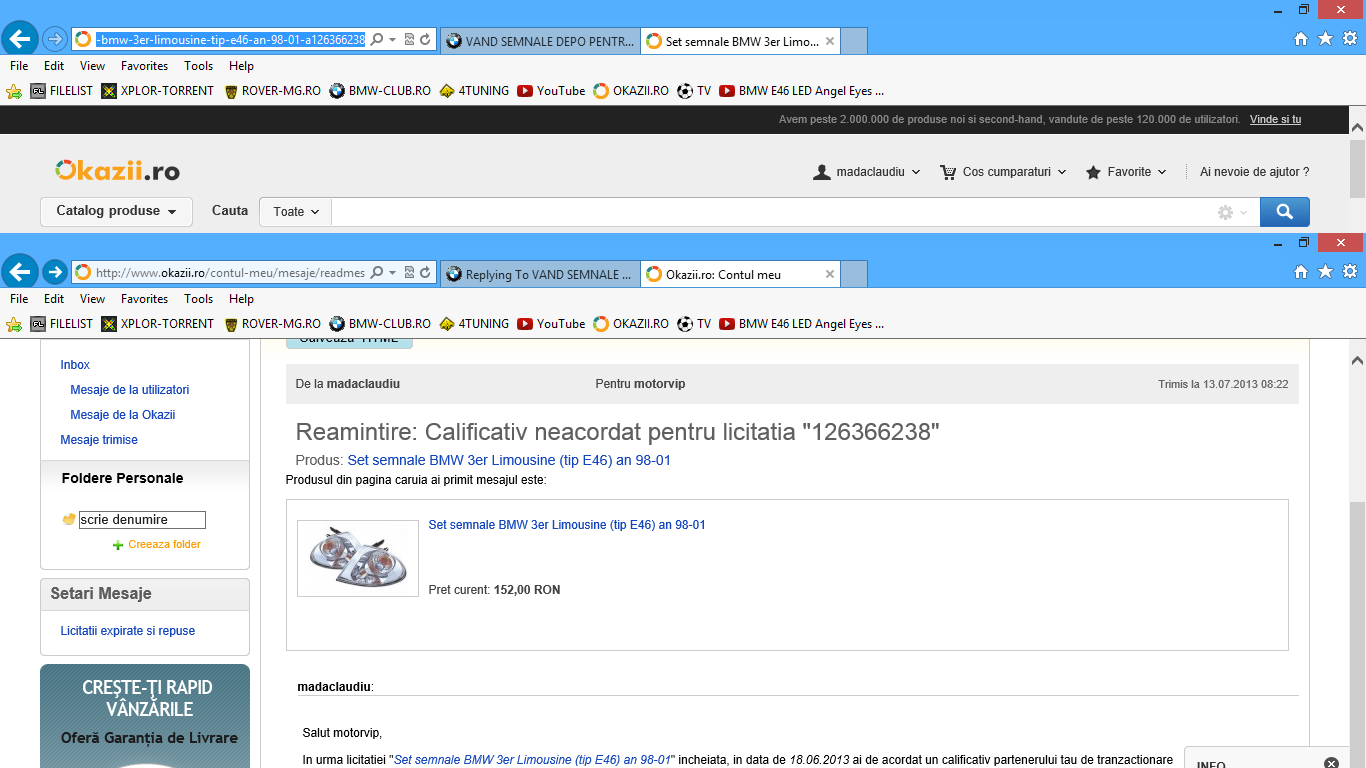Open Tools gear in Contul meu window

(1350, 272)
